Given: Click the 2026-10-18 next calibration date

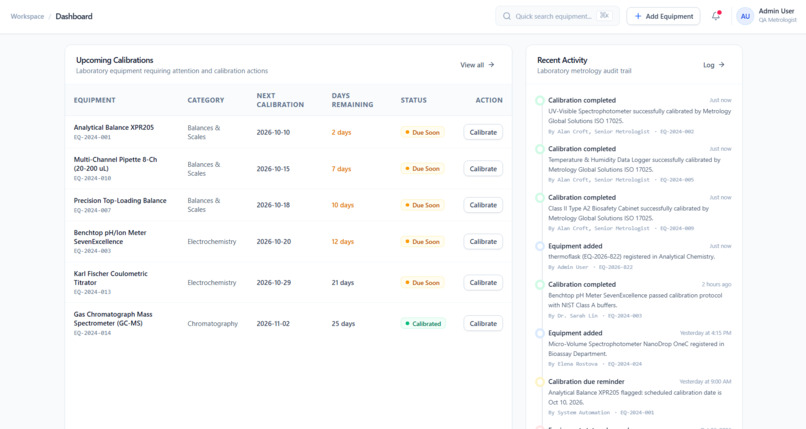Looking at the screenshot, I should (273, 205).
